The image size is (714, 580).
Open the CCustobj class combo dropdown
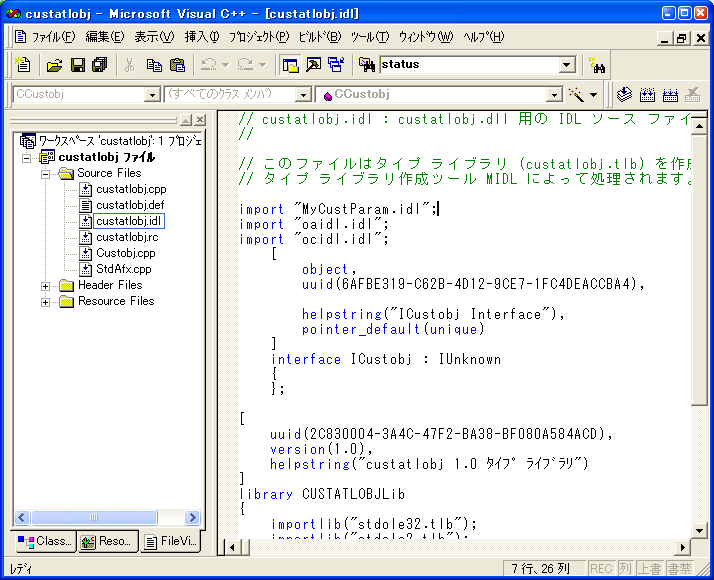tap(152, 95)
